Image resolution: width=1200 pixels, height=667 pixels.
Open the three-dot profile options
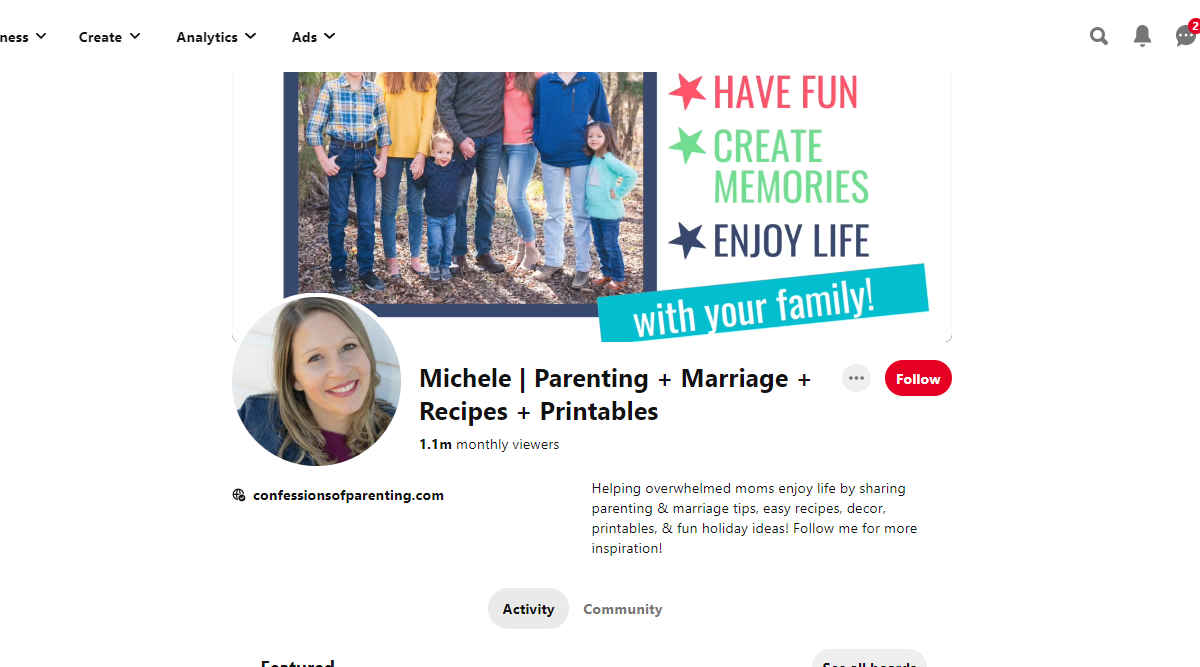tap(856, 378)
